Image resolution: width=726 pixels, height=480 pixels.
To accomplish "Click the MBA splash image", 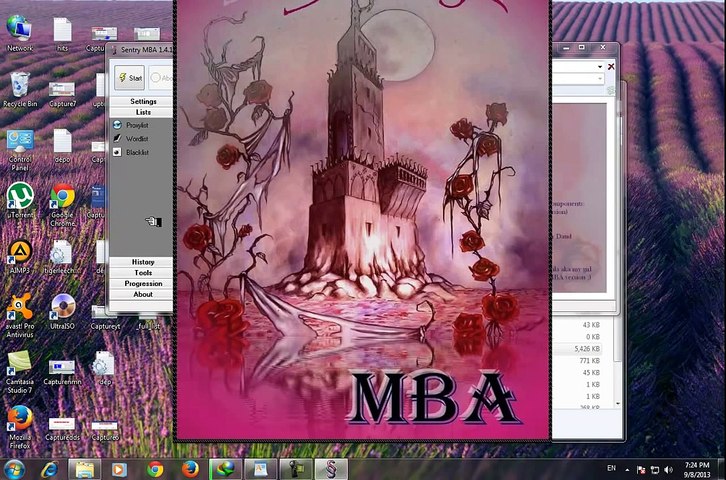I will [363, 219].
